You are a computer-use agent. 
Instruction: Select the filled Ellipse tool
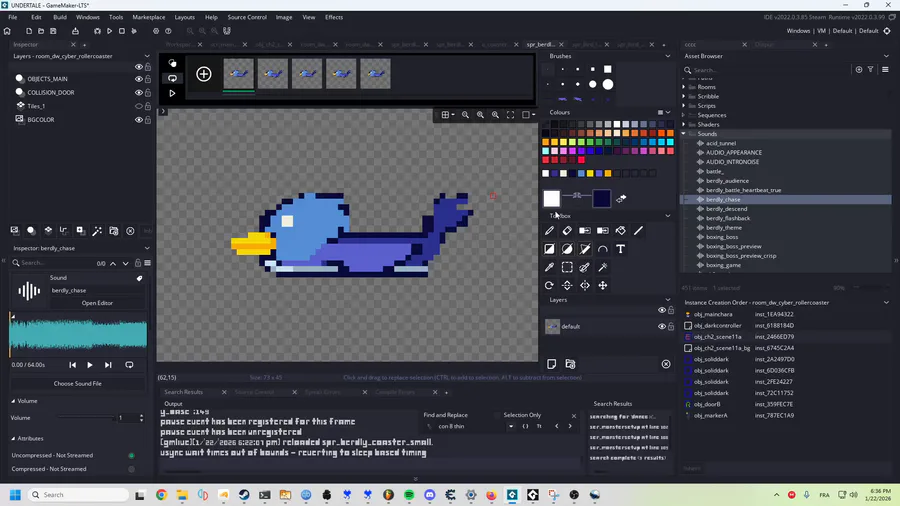tap(567, 249)
